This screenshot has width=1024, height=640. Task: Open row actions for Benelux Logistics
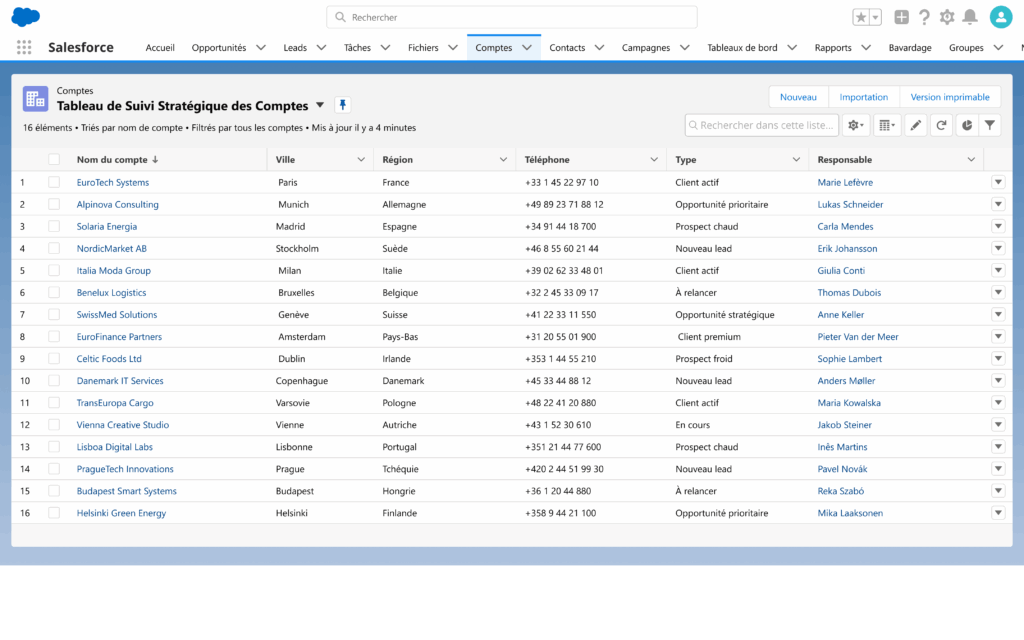tap(998, 293)
